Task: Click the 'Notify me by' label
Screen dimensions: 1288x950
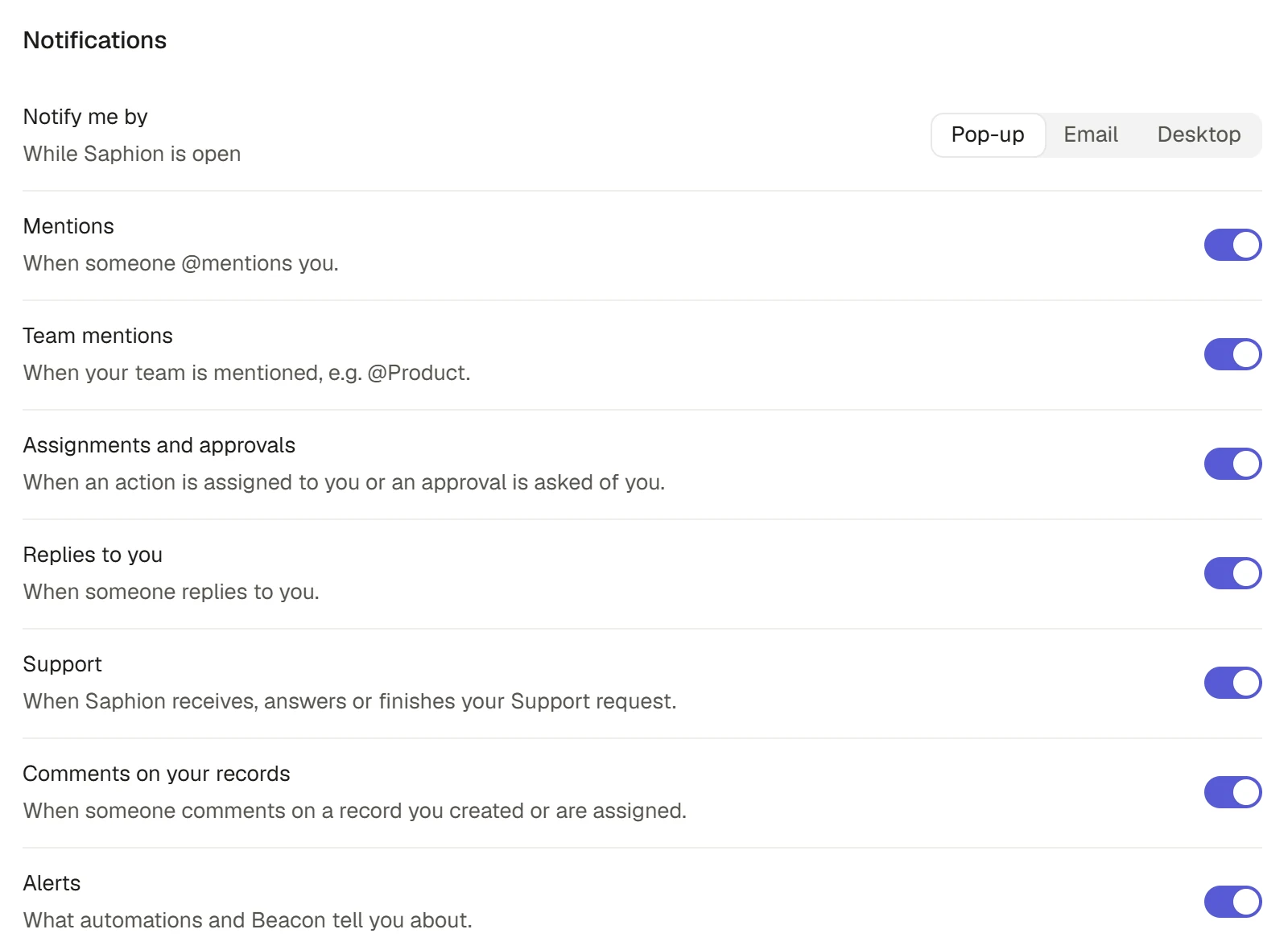Action: point(85,117)
